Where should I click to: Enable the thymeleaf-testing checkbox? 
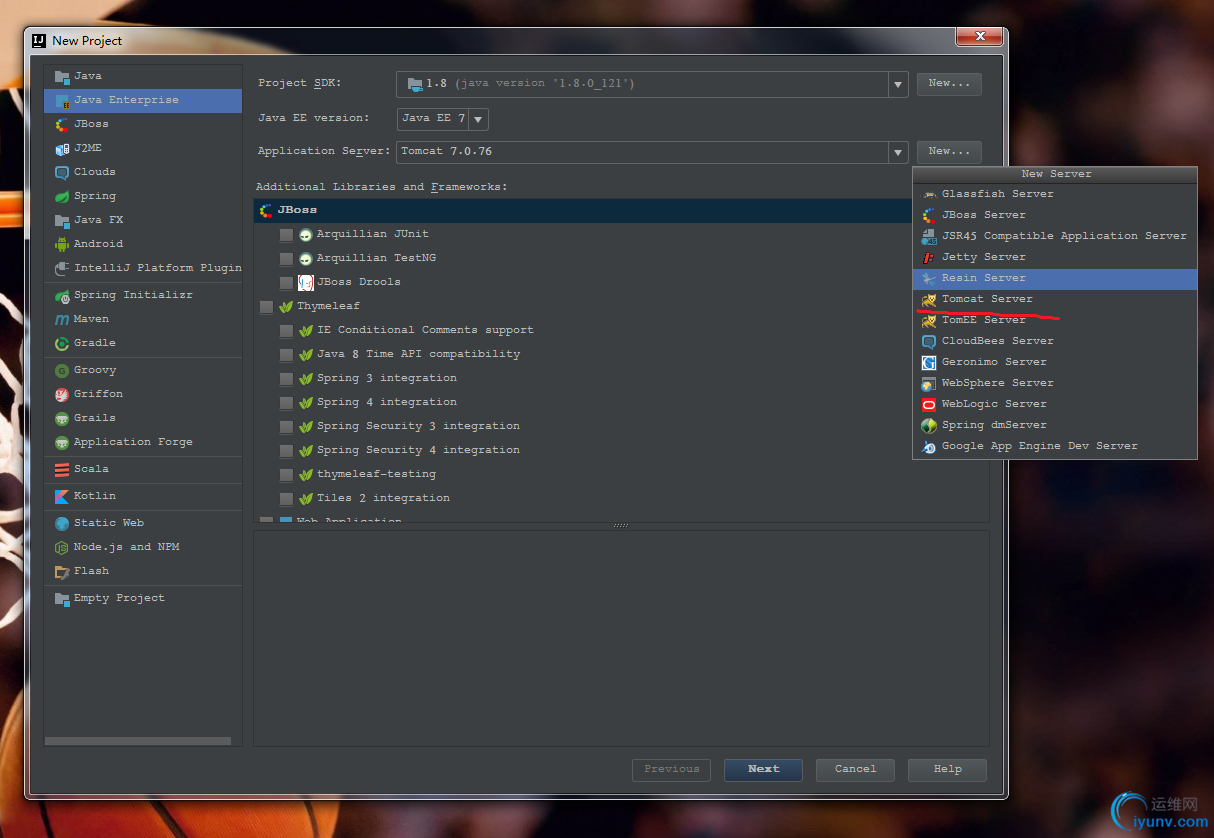tap(287, 475)
